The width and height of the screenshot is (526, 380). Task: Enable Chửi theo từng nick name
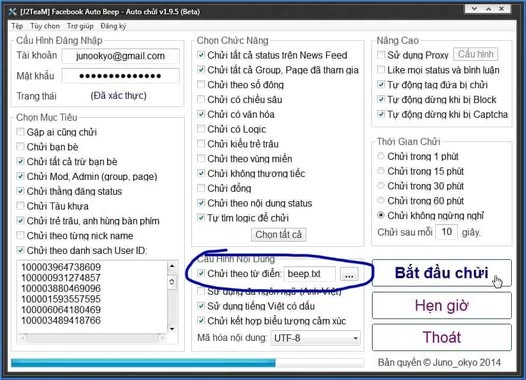[20, 235]
